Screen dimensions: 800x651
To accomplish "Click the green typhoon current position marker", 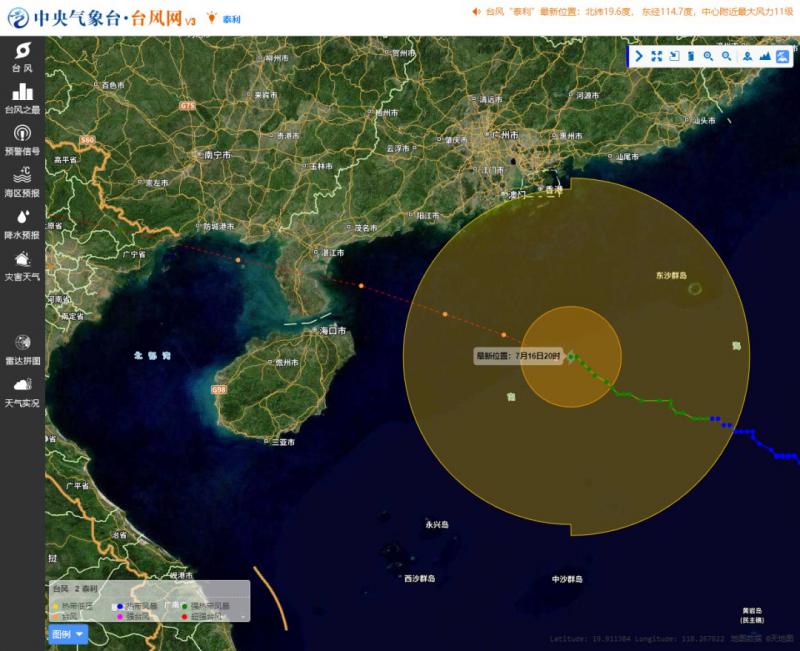I will click(x=571, y=355).
